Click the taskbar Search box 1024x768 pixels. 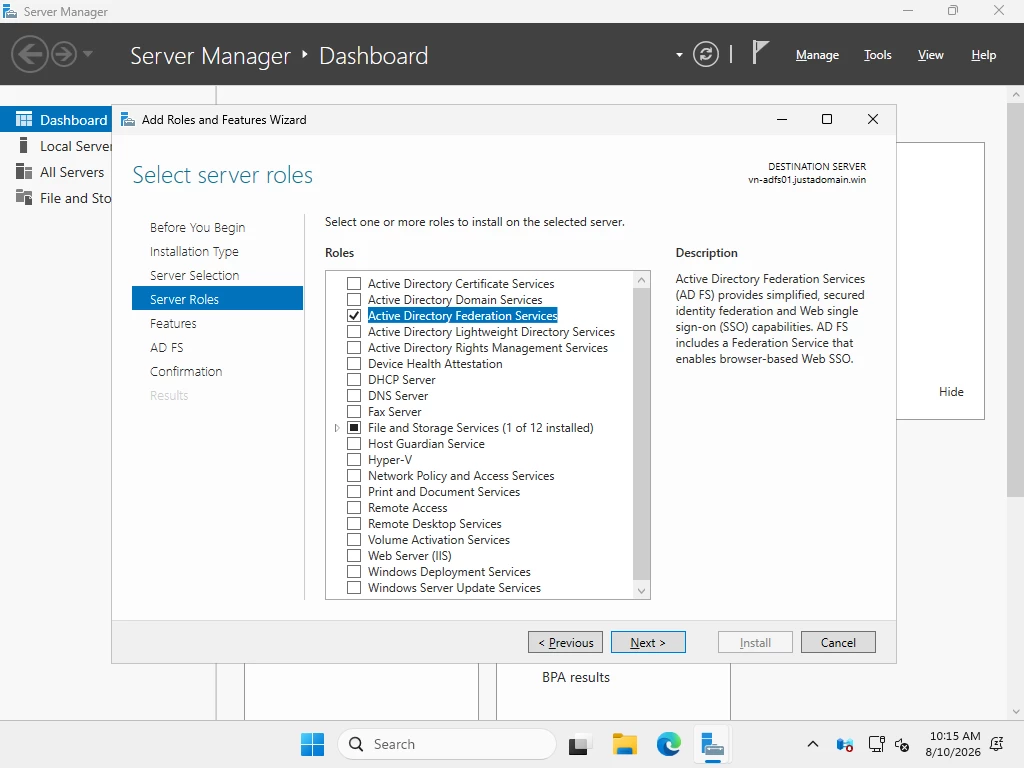(x=446, y=744)
